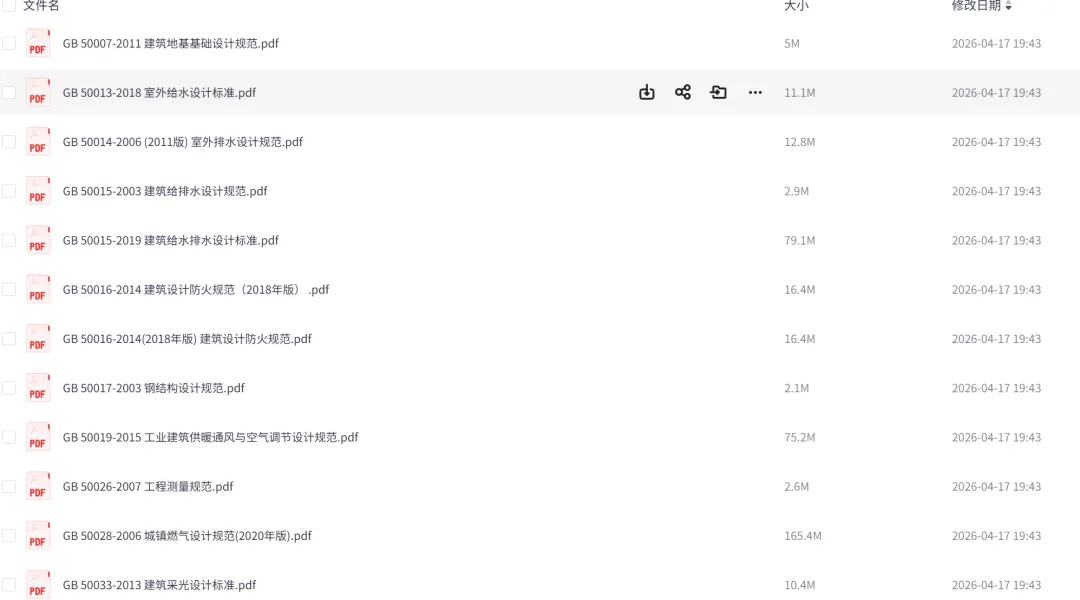Open GB 50016-2014 建筑设计防火规范（2018年版）.pdf
This screenshot has width=1080, height=600.
pos(196,290)
